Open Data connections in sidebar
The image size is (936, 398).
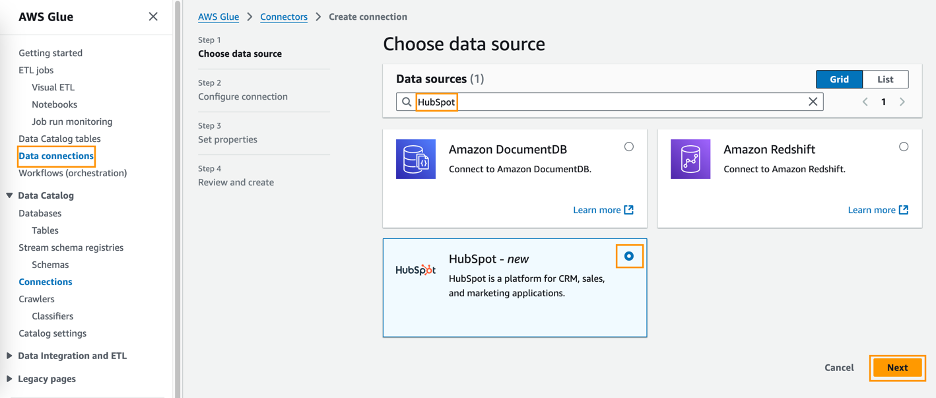[x=56, y=156]
